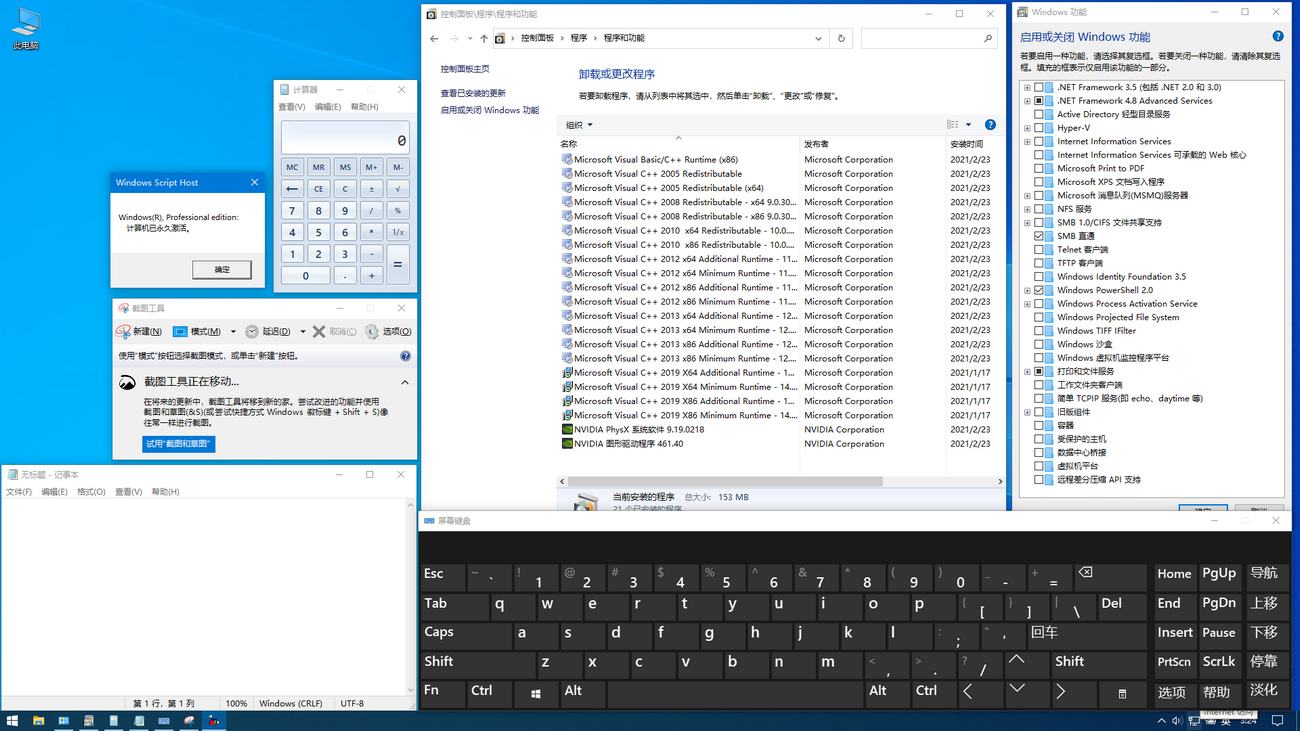The image size is (1300, 731).
Task: Open 查看已安装的更新 link
Action: (473, 93)
